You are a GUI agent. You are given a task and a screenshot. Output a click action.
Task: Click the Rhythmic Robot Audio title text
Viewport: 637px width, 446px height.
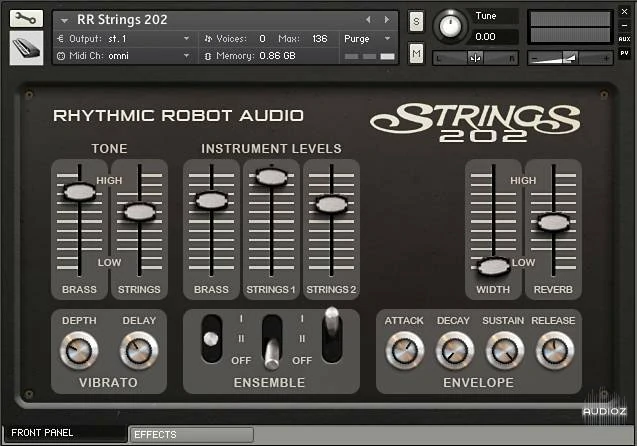pos(178,116)
